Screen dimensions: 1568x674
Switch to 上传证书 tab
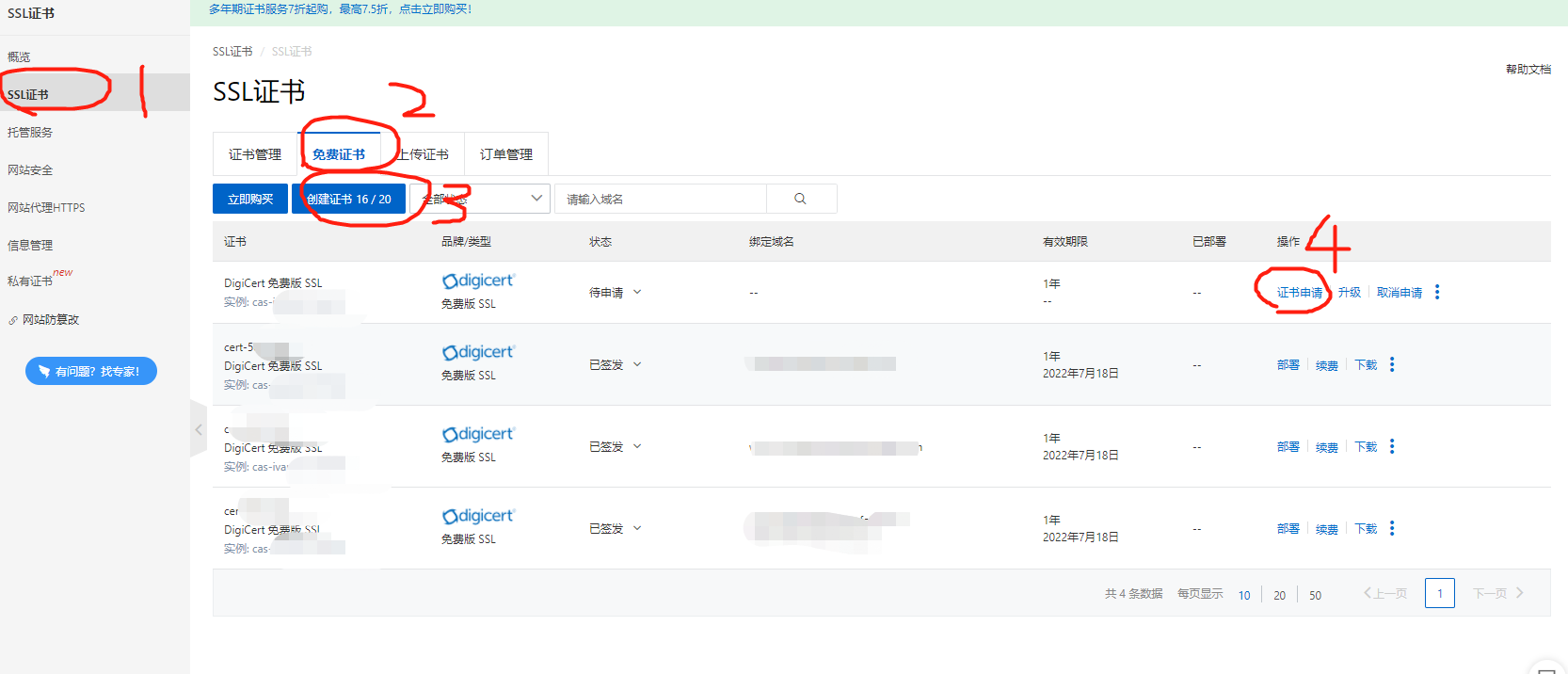click(x=423, y=154)
